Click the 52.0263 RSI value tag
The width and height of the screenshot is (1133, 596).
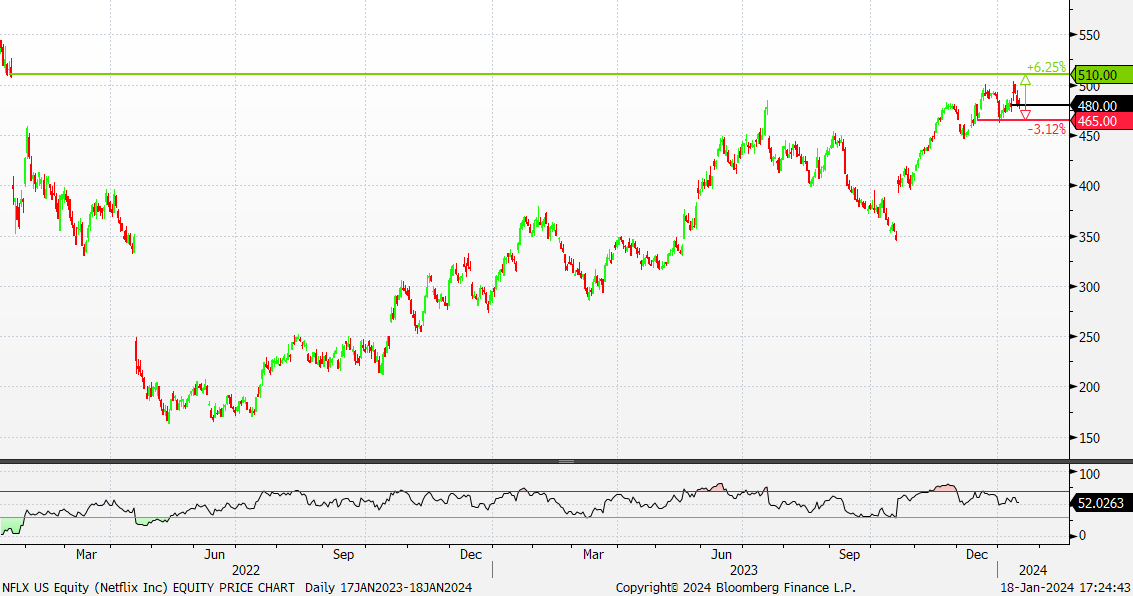click(x=1102, y=505)
